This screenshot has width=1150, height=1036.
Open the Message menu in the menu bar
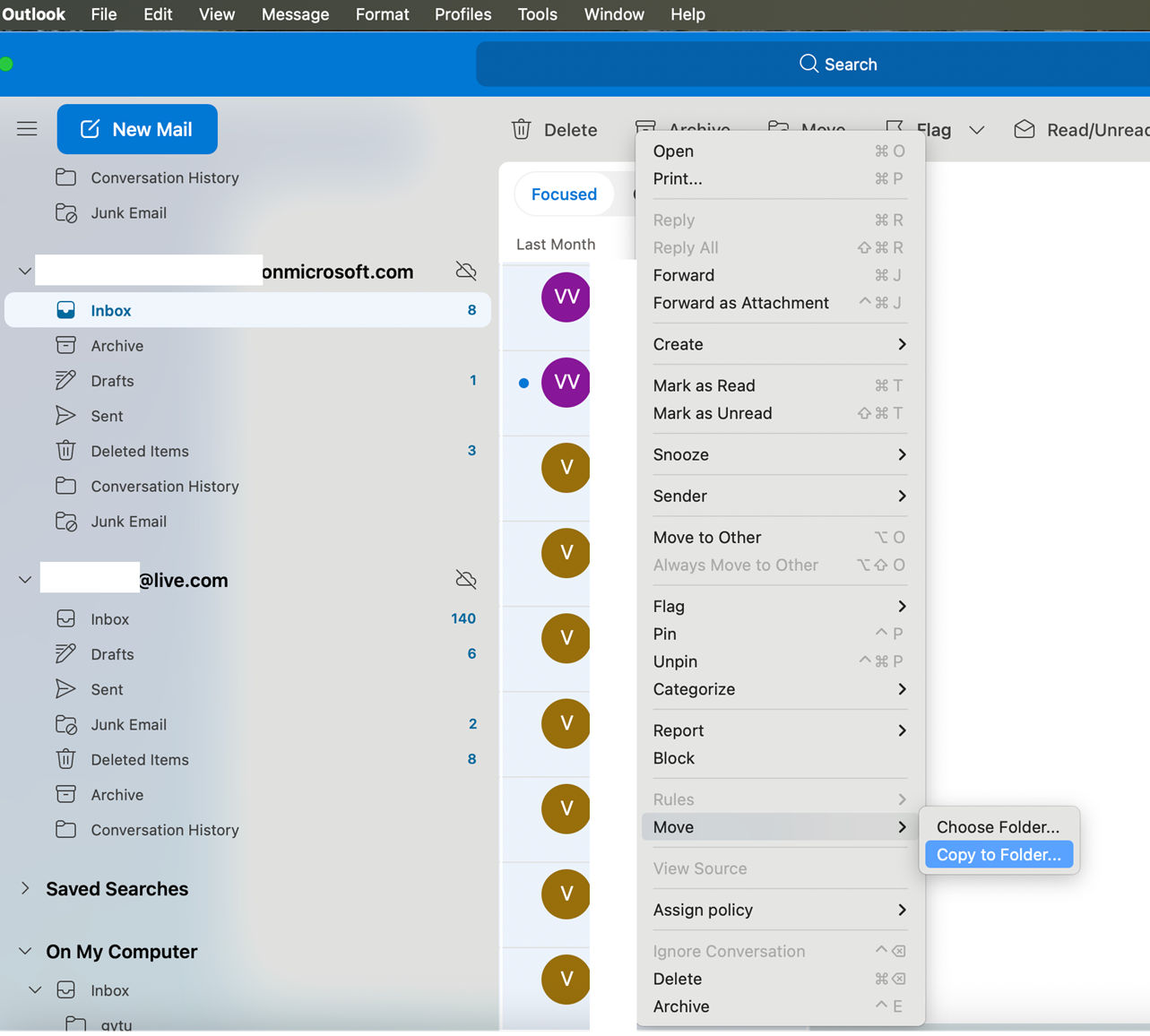coord(295,14)
